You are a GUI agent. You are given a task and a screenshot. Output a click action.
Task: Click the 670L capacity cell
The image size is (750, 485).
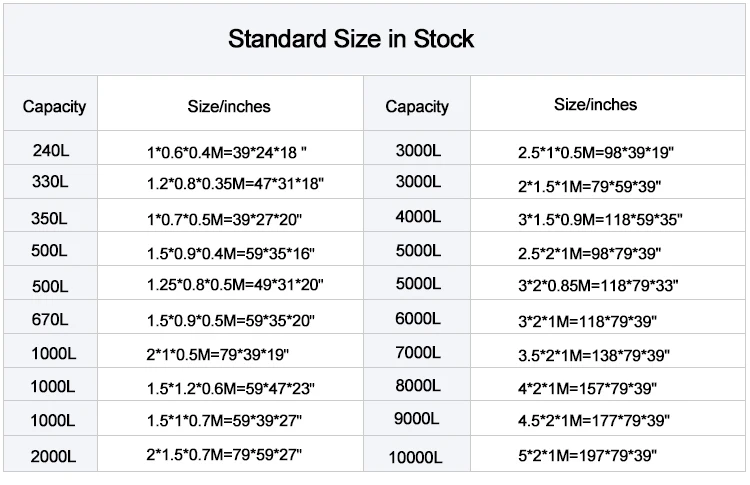[x=50, y=320]
